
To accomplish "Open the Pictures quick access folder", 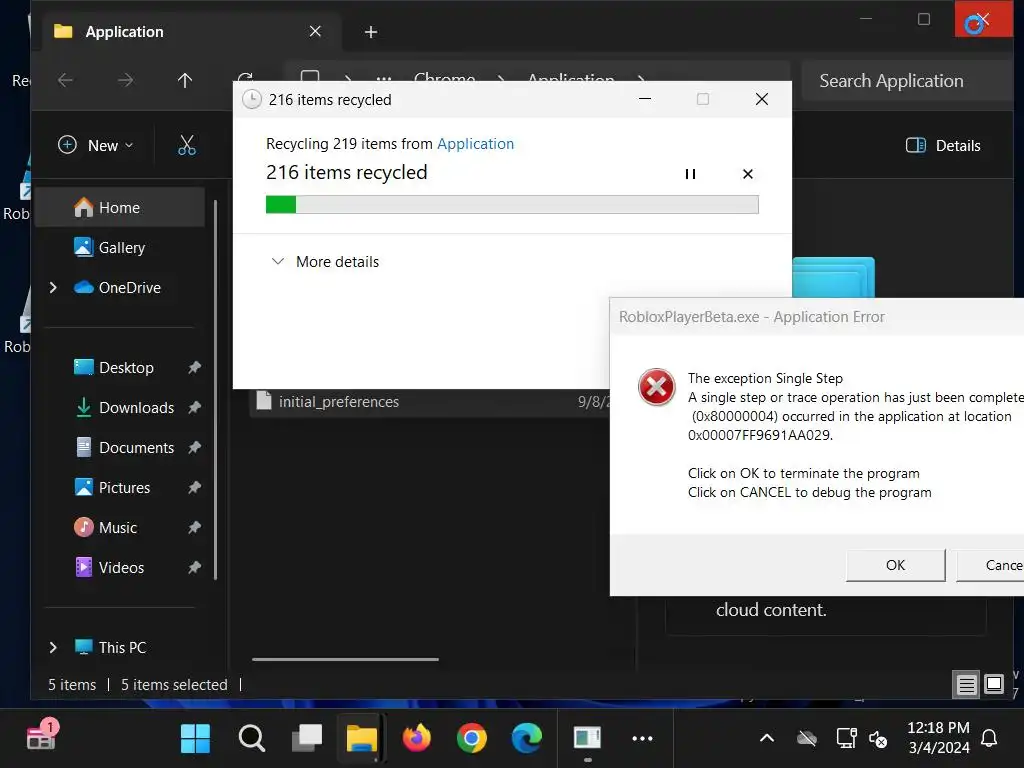I will coord(124,487).
